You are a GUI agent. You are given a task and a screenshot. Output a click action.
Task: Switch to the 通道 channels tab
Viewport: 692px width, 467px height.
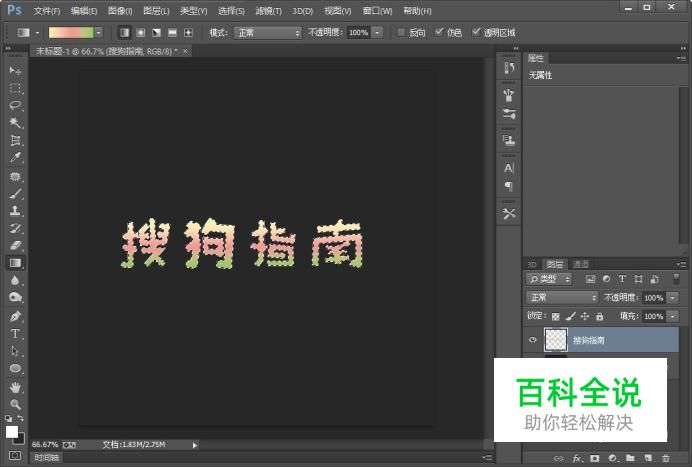pyautogui.click(x=580, y=264)
